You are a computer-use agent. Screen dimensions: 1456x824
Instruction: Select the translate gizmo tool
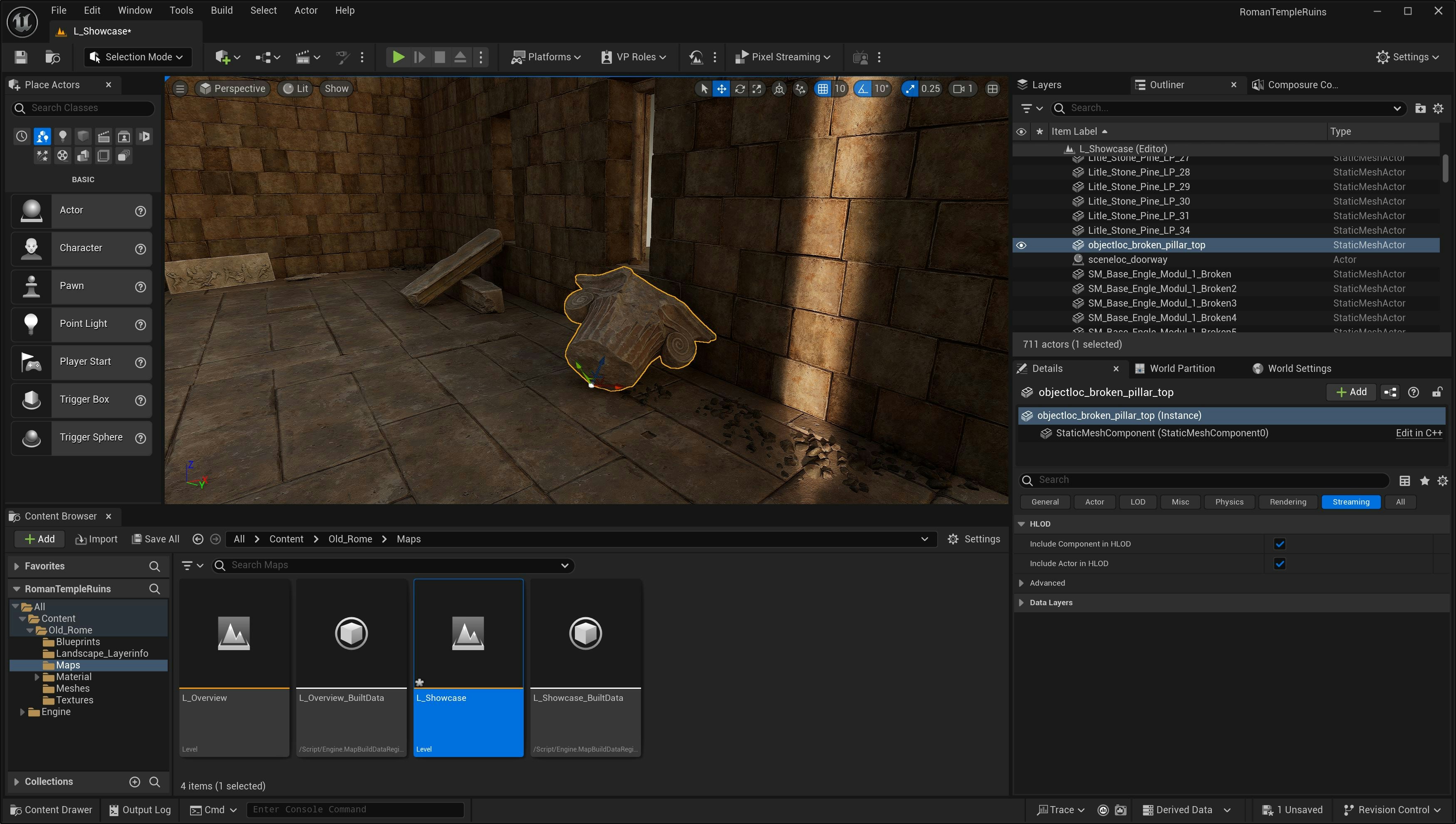[x=721, y=89]
